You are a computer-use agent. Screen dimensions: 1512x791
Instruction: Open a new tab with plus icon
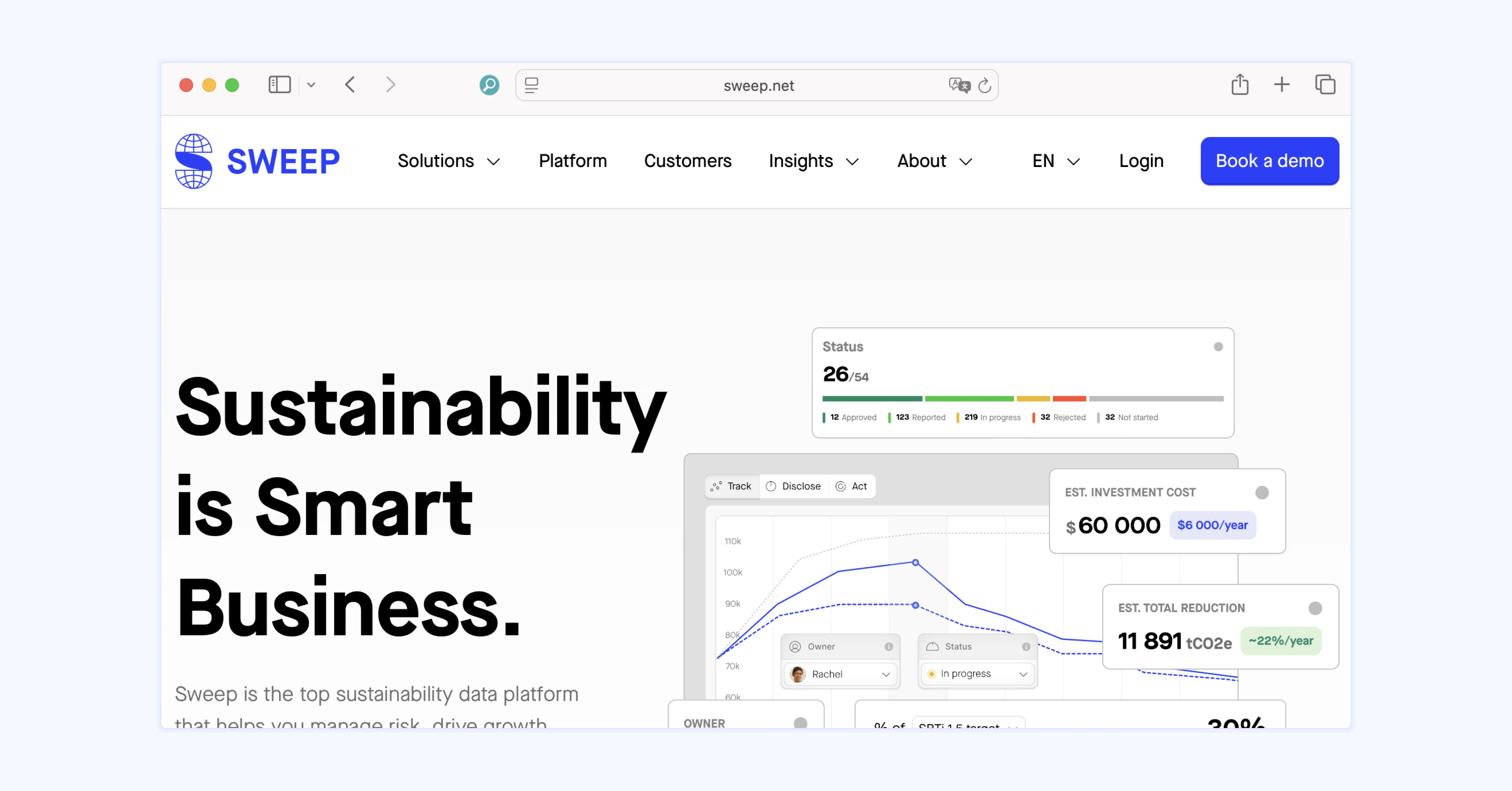(x=1282, y=85)
